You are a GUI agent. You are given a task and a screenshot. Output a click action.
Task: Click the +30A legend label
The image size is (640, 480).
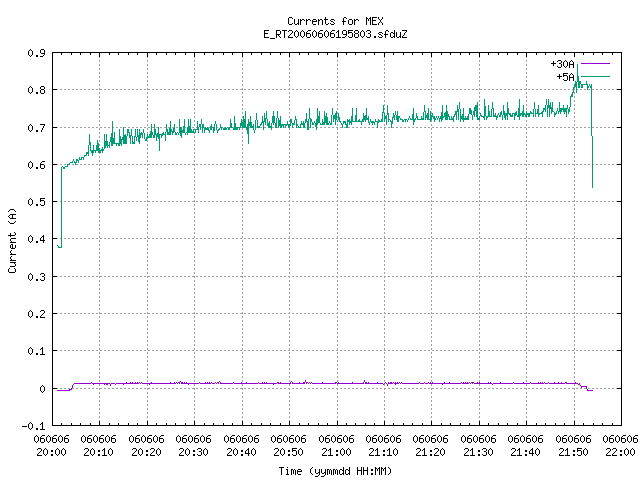[x=562, y=64]
